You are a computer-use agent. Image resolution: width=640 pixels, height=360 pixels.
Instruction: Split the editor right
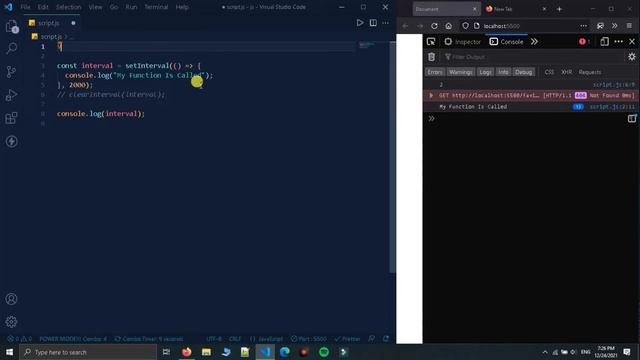pos(373,23)
